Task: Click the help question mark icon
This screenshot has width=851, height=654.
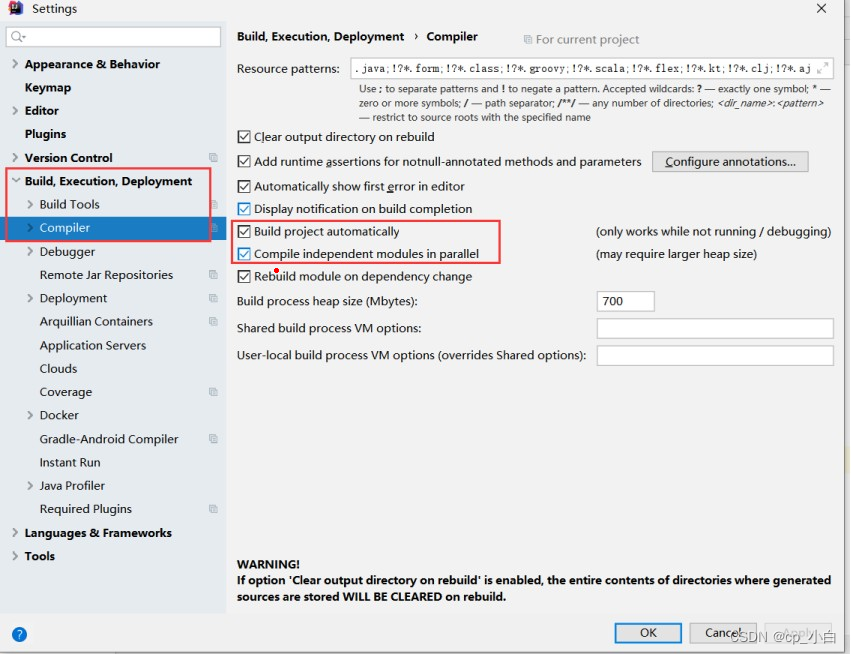Action: (19, 634)
